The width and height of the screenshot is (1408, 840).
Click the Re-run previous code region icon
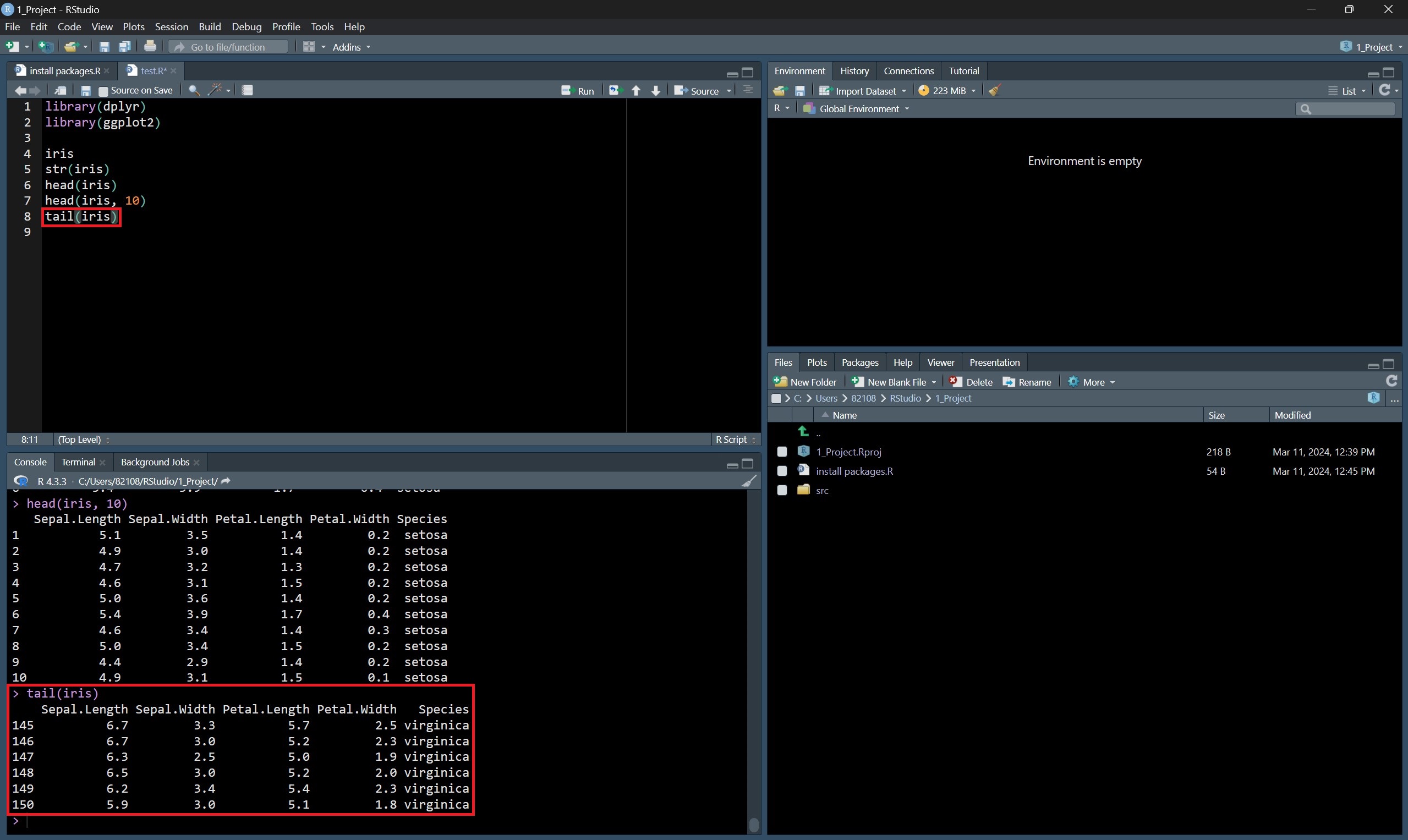615,91
